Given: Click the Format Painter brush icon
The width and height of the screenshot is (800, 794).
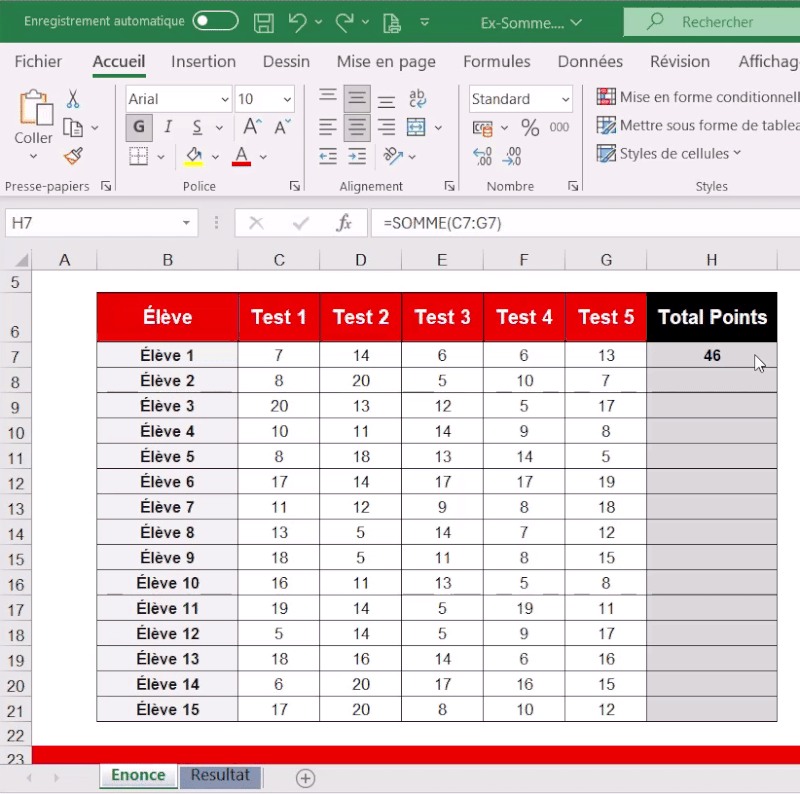Looking at the screenshot, I should [73, 155].
